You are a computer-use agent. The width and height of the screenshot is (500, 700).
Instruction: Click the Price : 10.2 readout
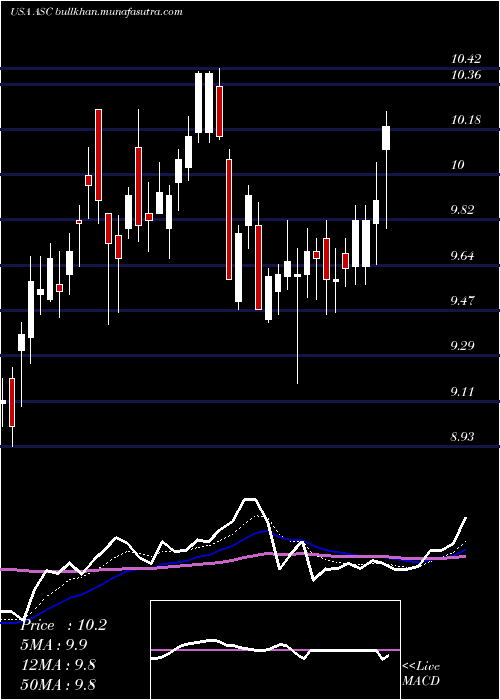[63, 625]
